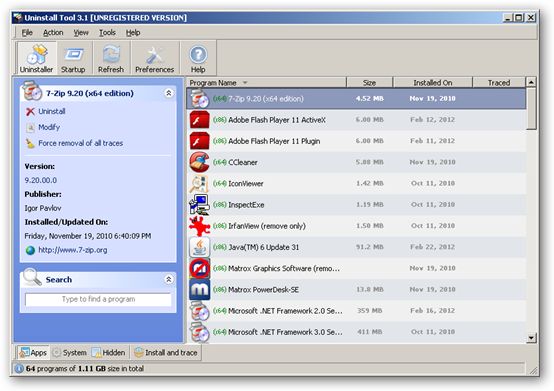Select the CCleaner program name
The image size is (554, 391).
pos(243,162)
